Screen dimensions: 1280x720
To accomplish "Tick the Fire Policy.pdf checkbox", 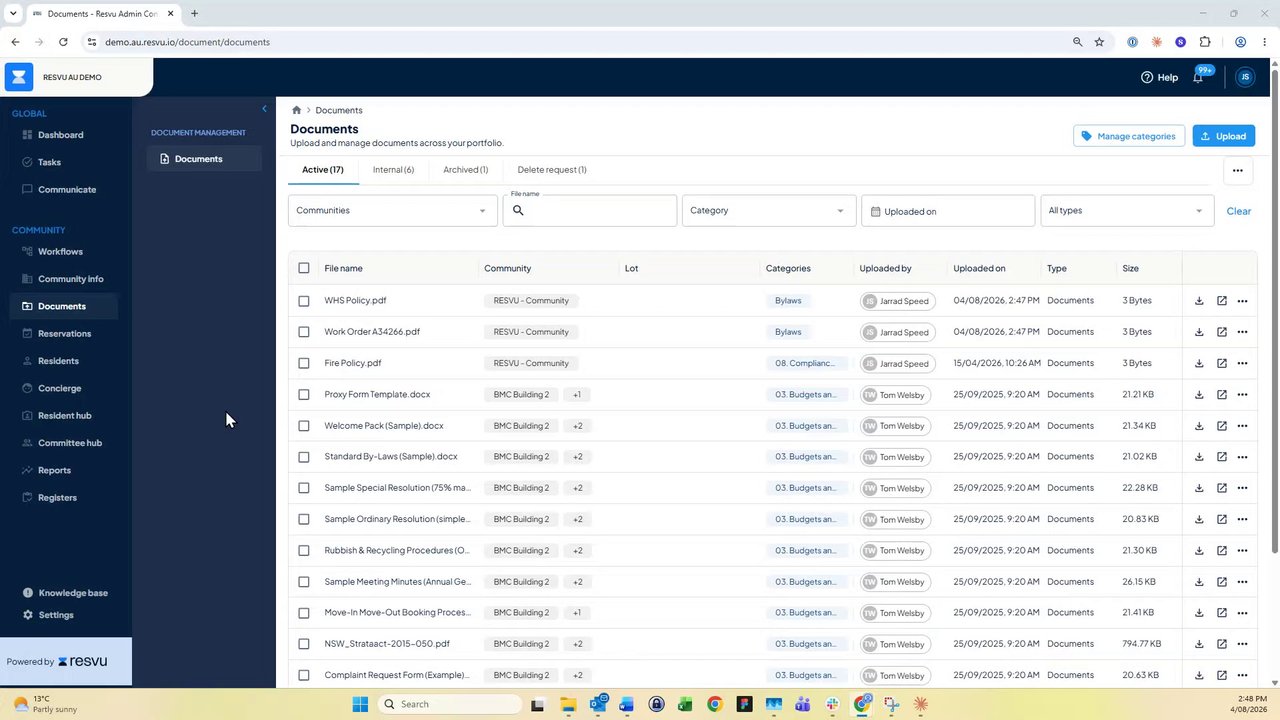I will pyautogui.click(x=304, y=363).
